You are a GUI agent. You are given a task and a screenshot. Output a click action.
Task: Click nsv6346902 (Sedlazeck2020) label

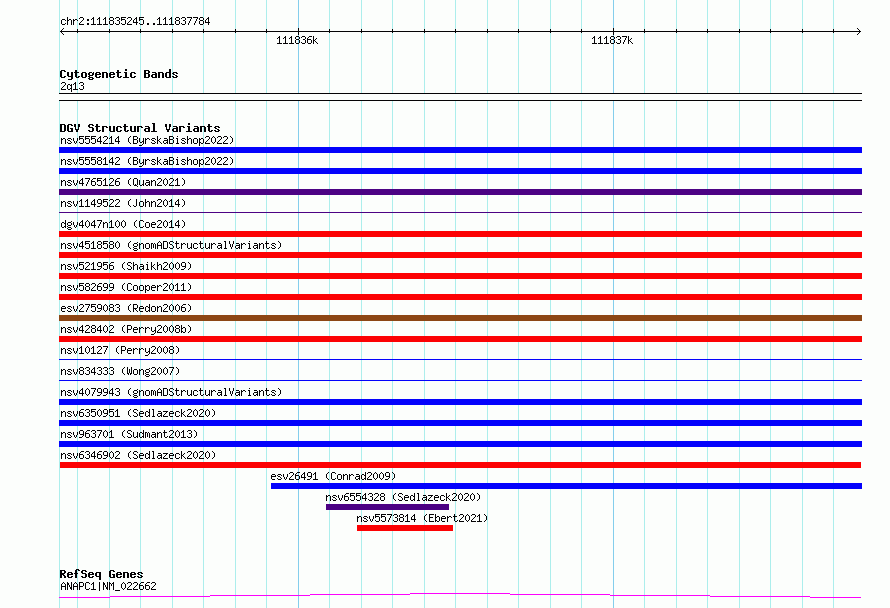[x=138, y=455]
